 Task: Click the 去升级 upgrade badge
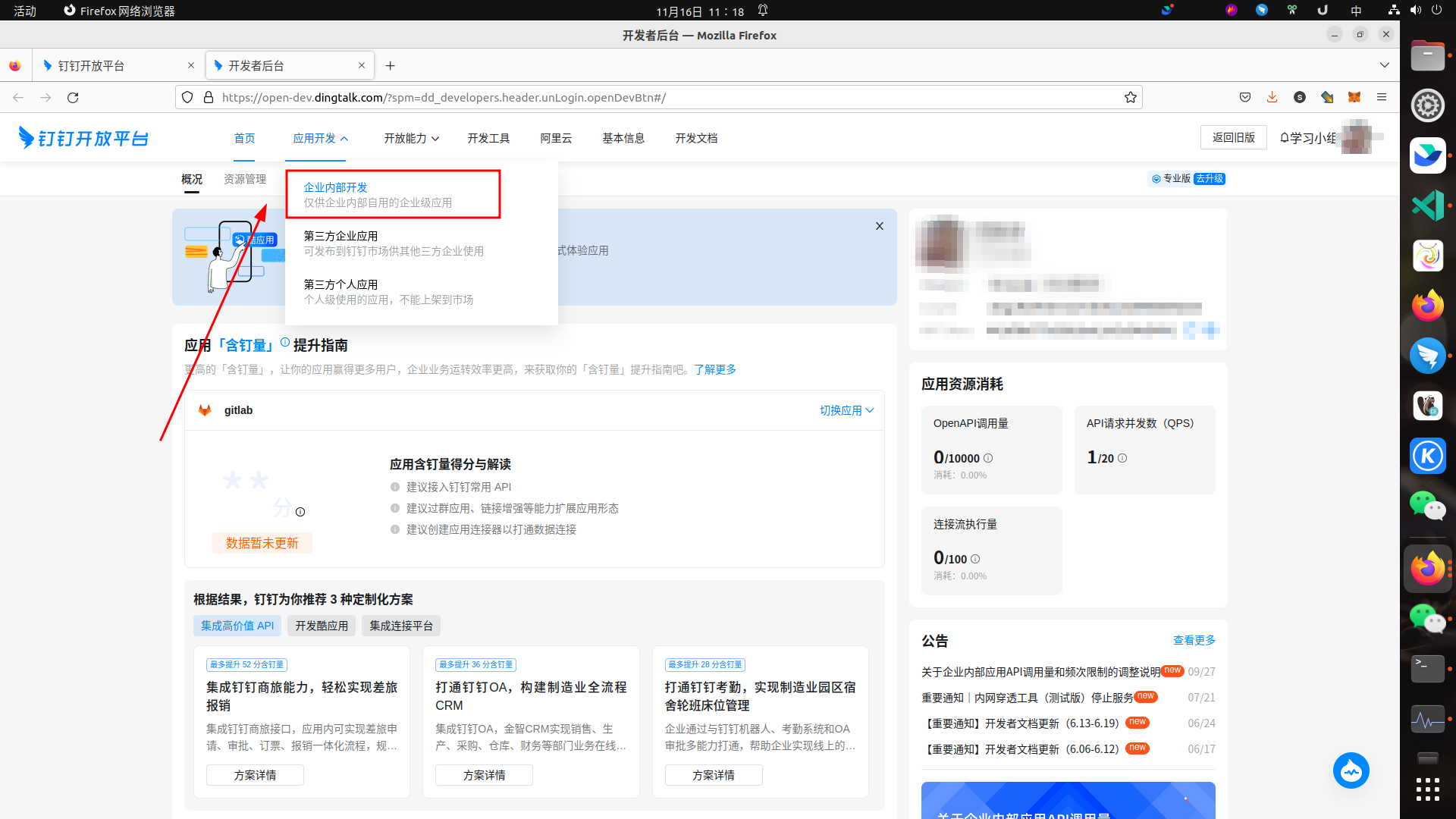[1210, 179]
